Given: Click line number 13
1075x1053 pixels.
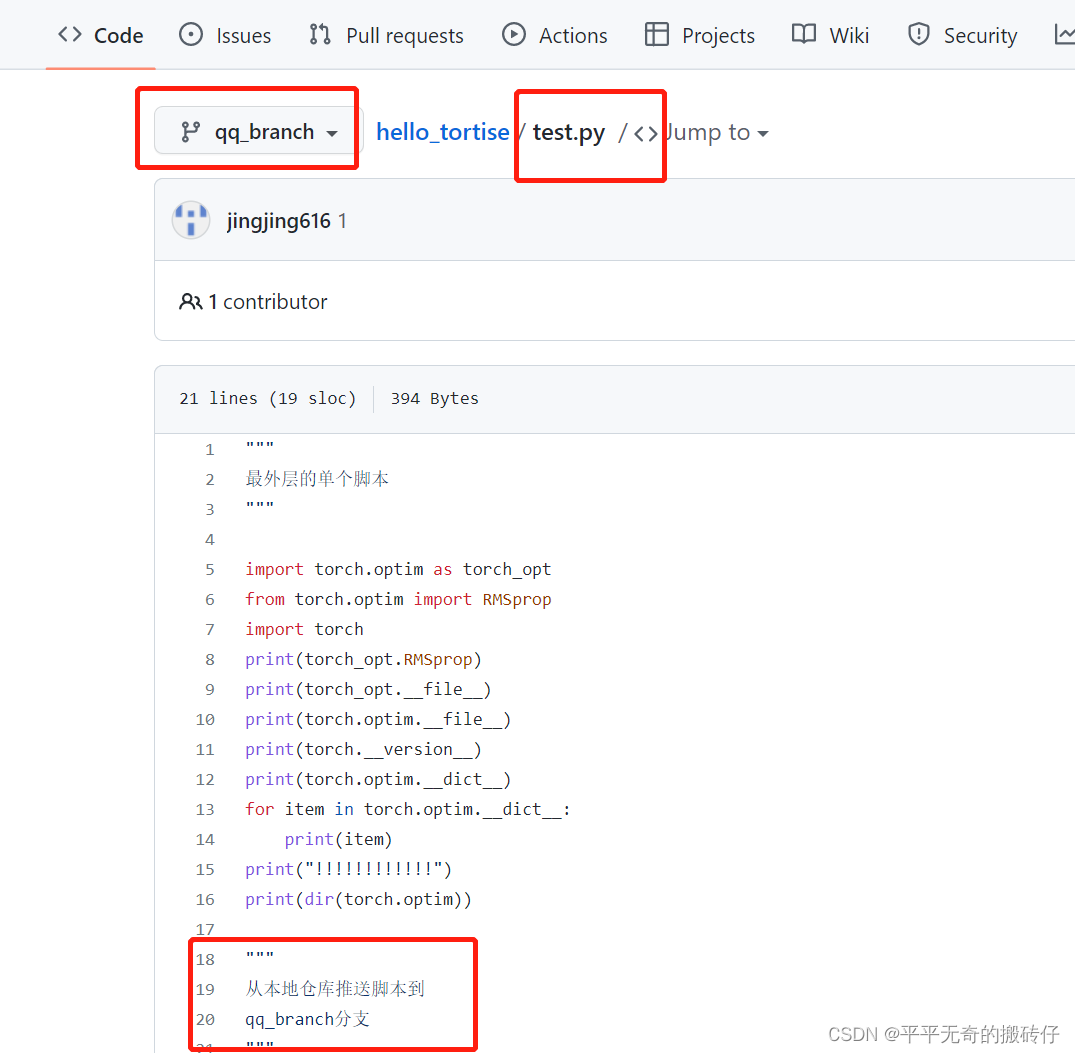Looking at the screenshot, I should click(205, 810).
